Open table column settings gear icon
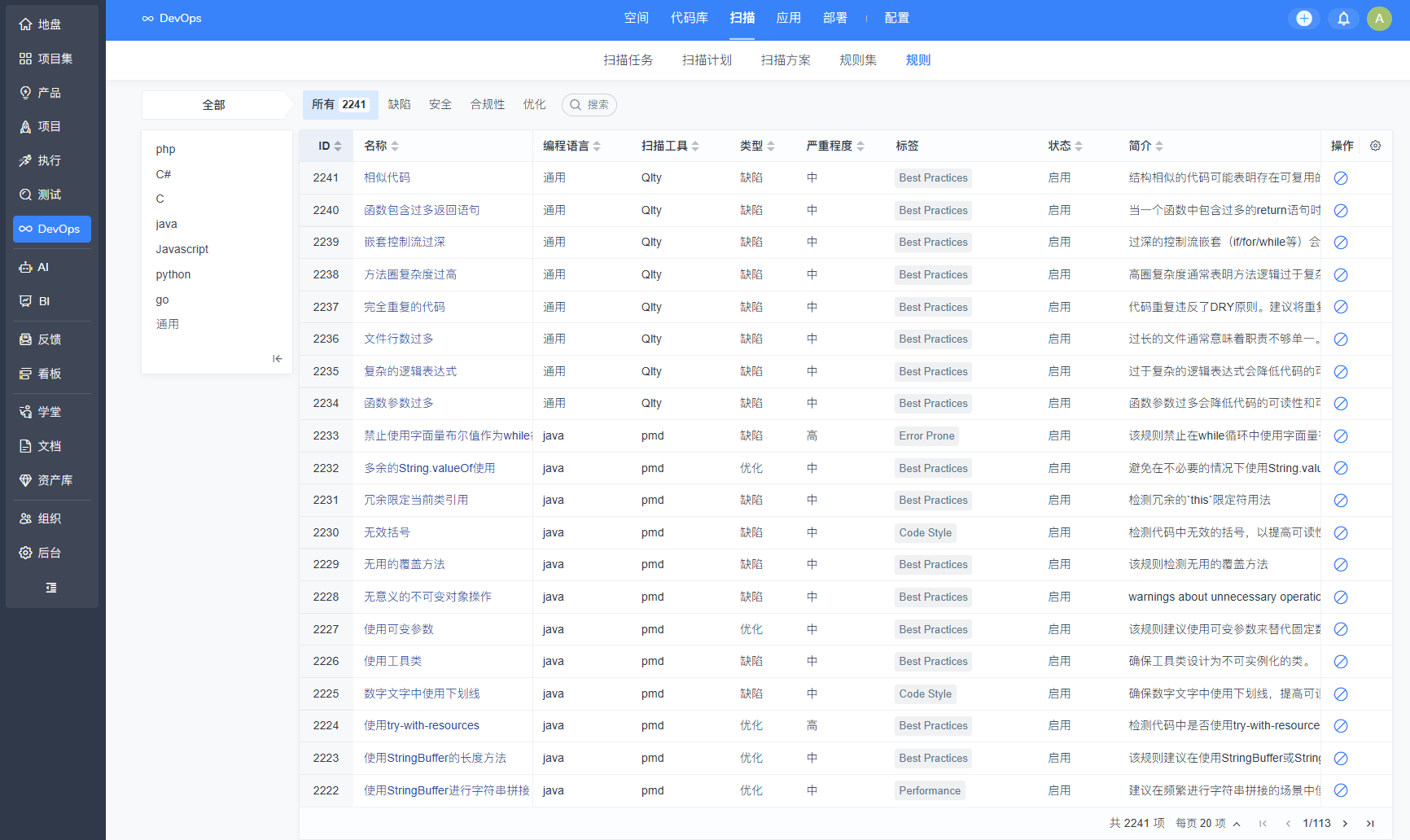1410x840 pixels. 1375,146
